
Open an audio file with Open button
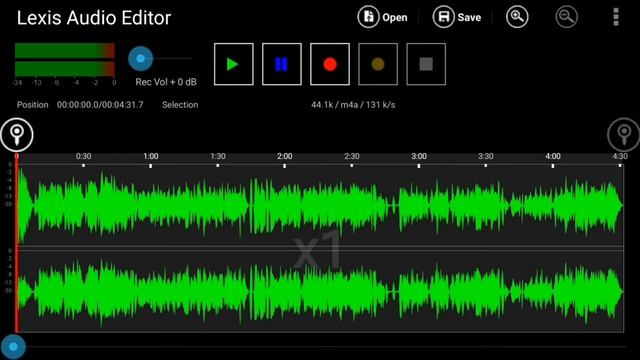click(382, 17)
